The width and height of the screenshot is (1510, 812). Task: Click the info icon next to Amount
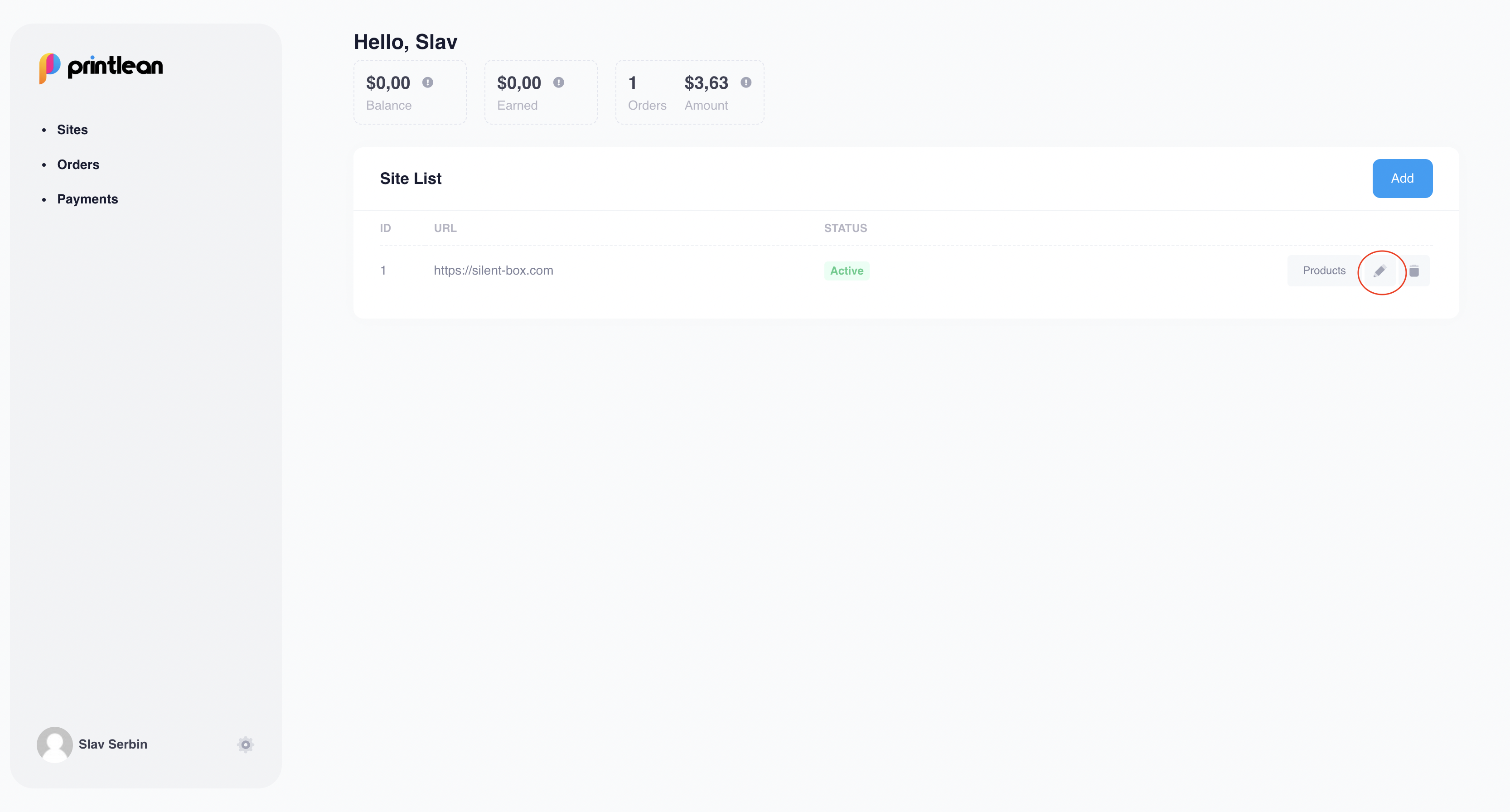coord(745,82)
